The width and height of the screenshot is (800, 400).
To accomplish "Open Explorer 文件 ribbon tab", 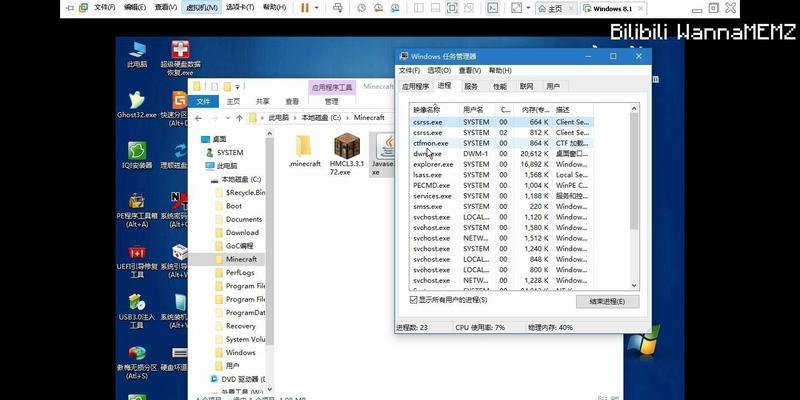I will [x=204, y=101].
